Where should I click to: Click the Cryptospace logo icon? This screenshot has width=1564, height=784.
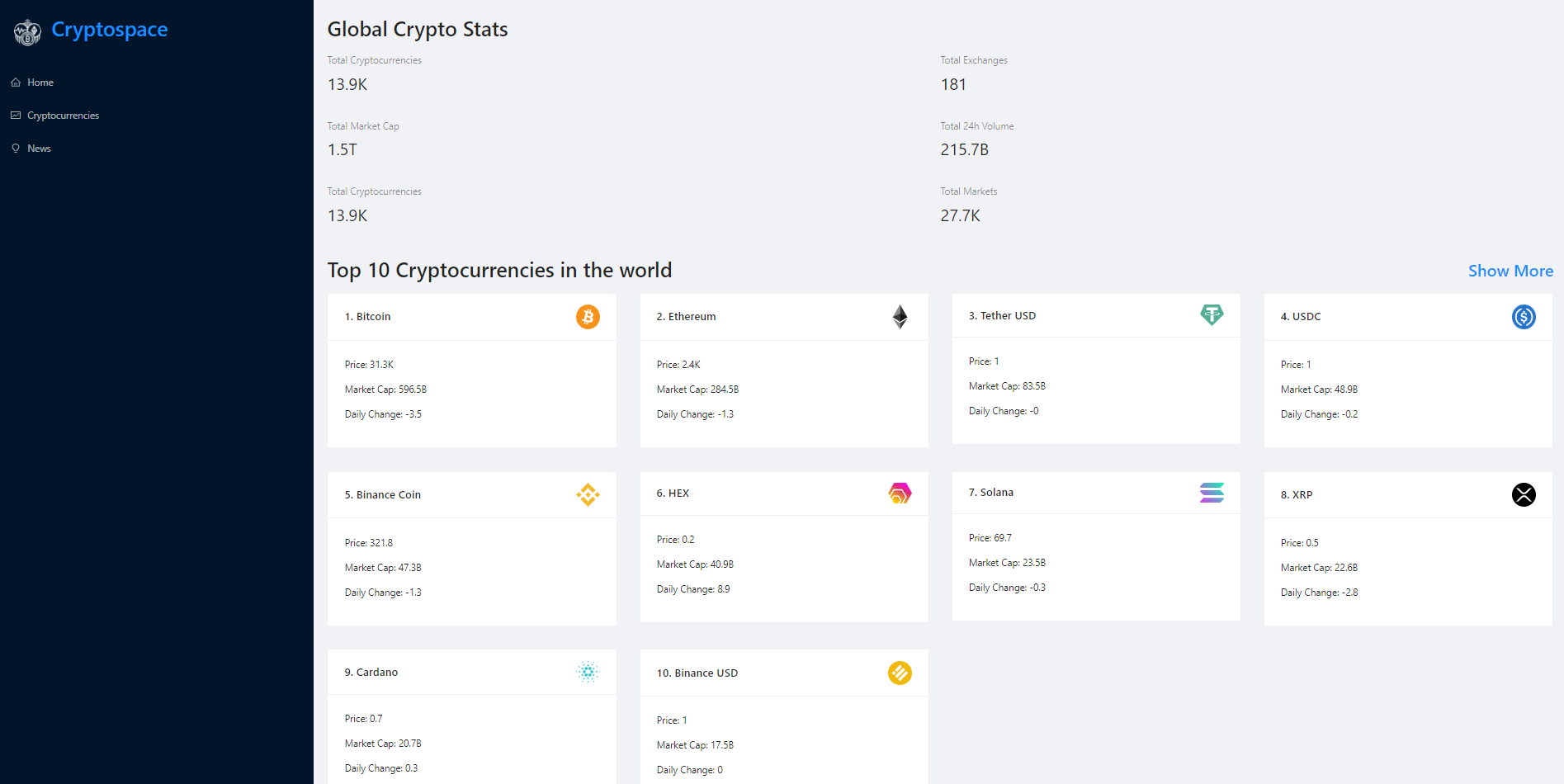27,32
